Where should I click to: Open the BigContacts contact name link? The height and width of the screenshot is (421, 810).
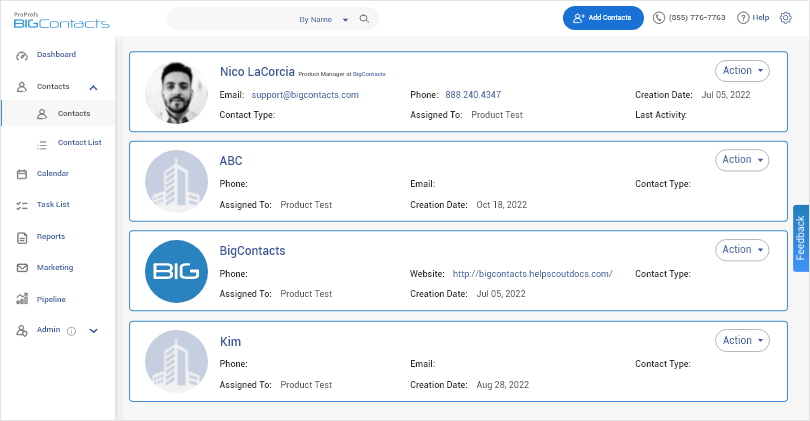(x=253, y=251)
